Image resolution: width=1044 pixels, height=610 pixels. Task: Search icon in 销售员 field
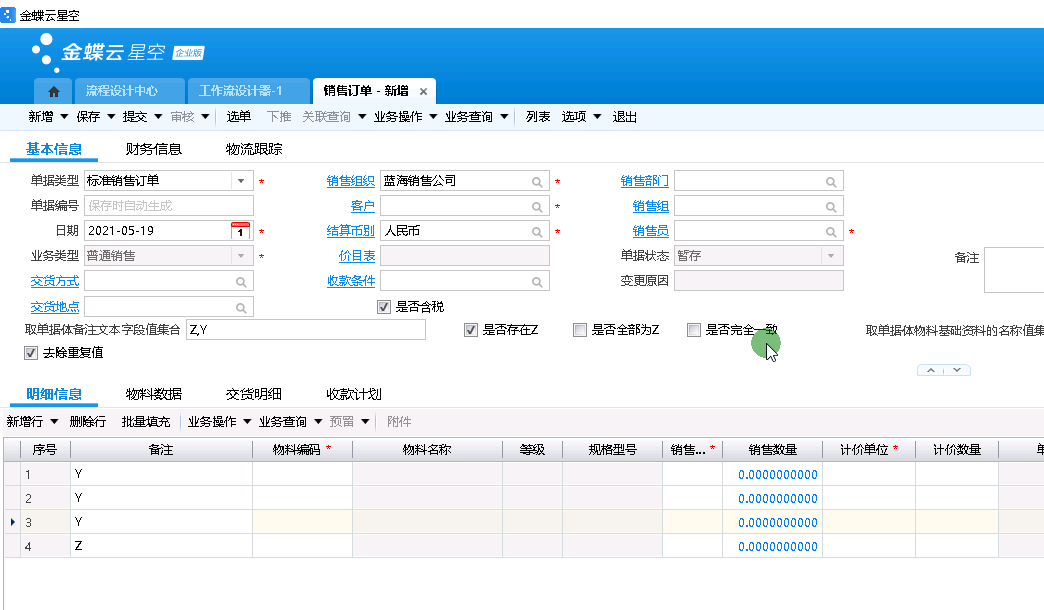[831, 232]
